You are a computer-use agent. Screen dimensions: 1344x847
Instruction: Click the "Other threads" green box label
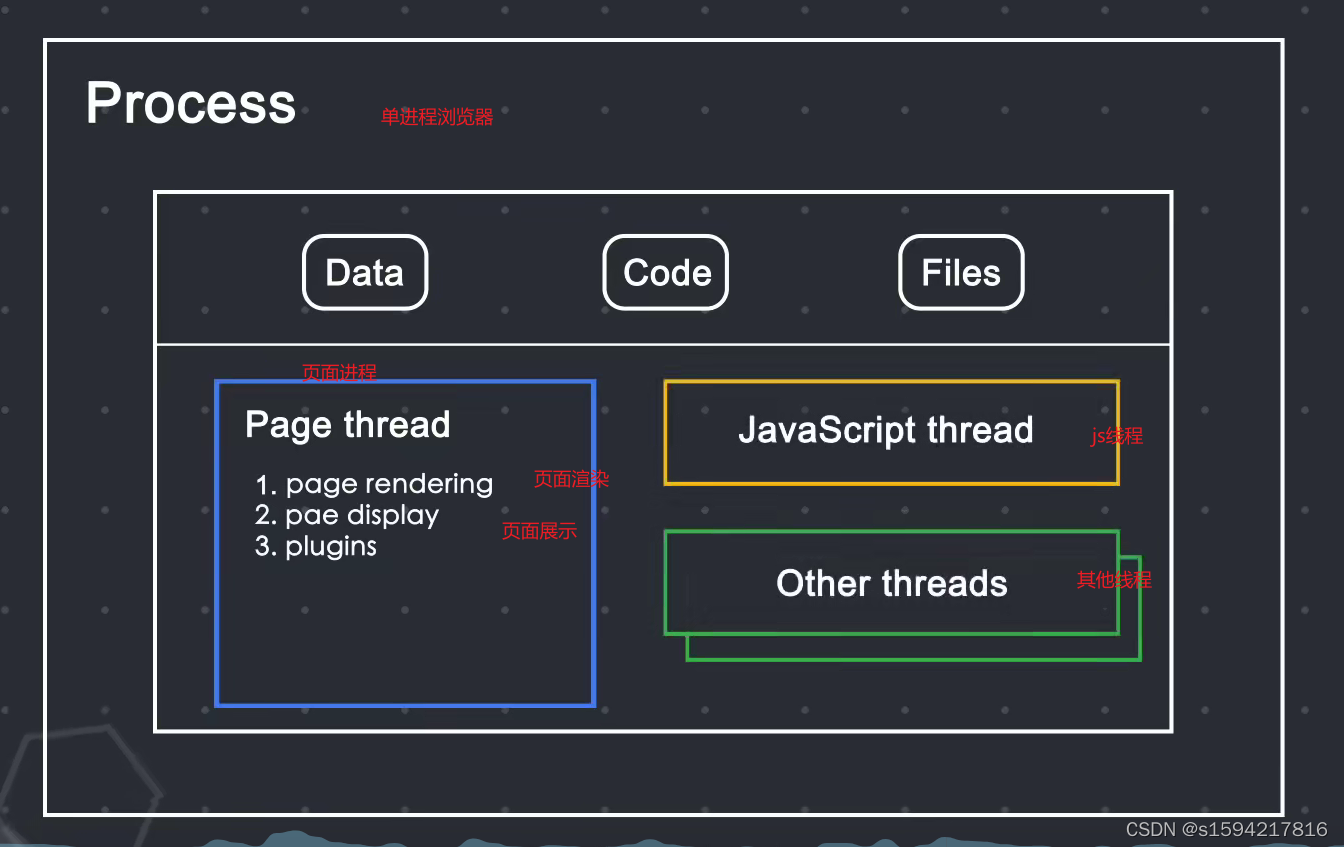892,583
